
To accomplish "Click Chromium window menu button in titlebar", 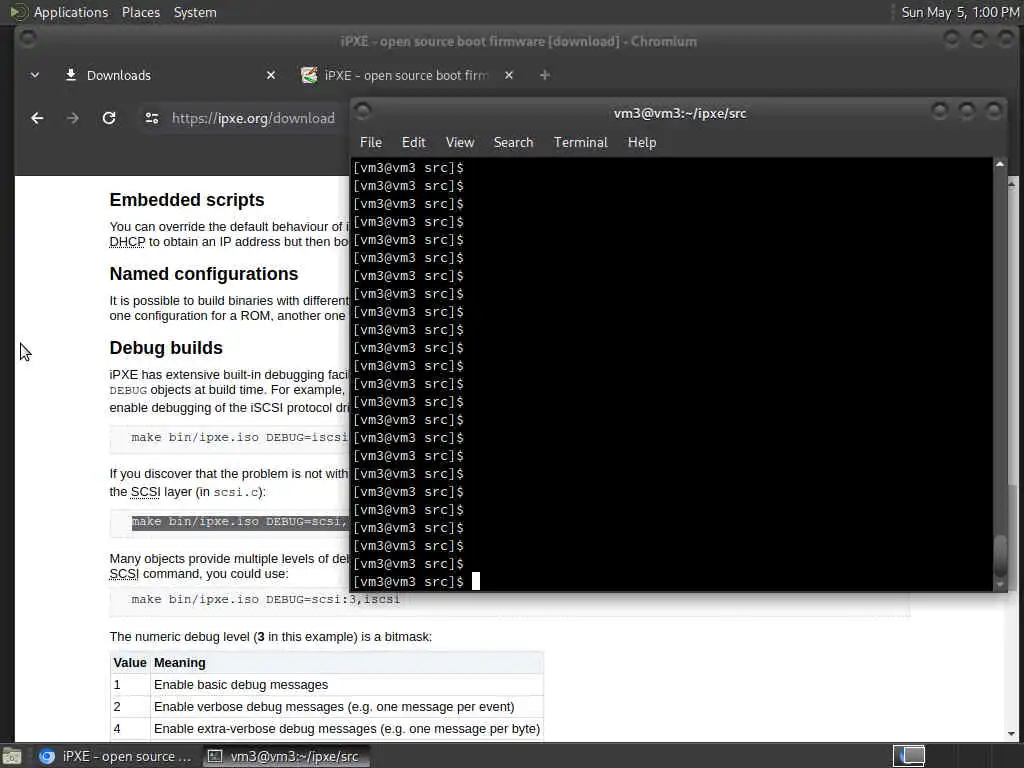I will [27, 39].
